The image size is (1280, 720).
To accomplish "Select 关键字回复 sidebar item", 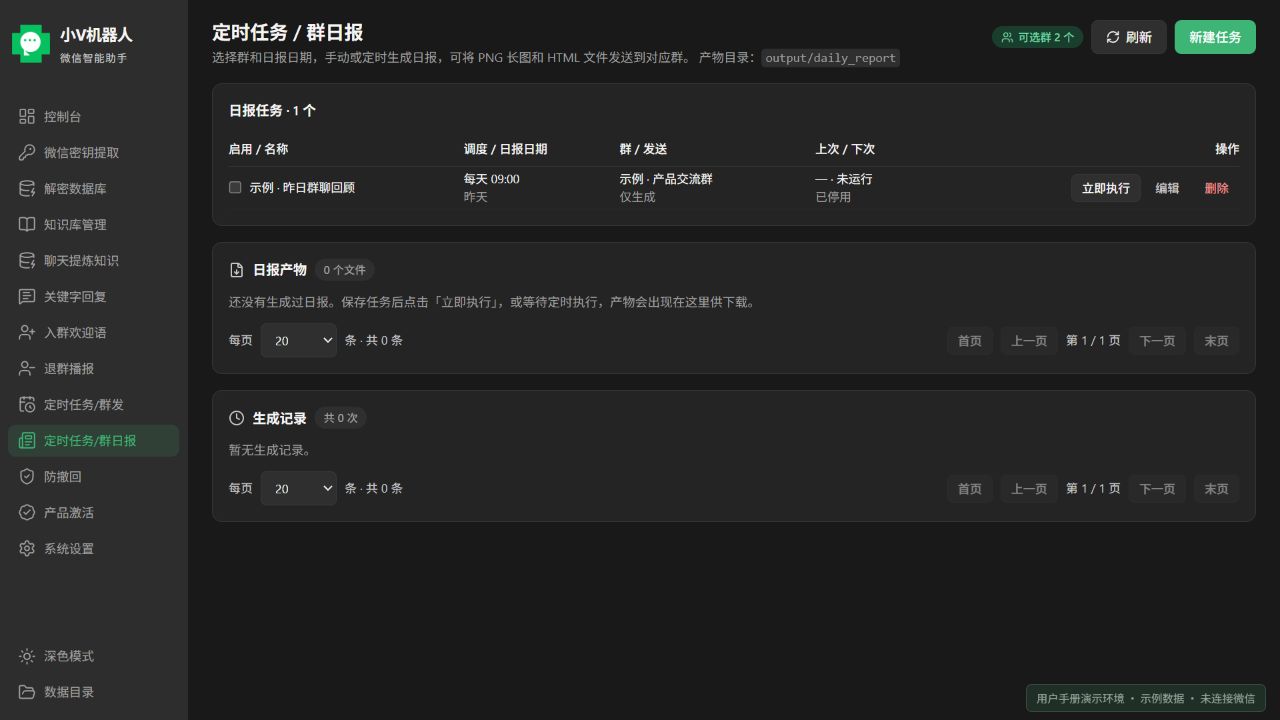I will pyautogui.click(x=94, y=297).
